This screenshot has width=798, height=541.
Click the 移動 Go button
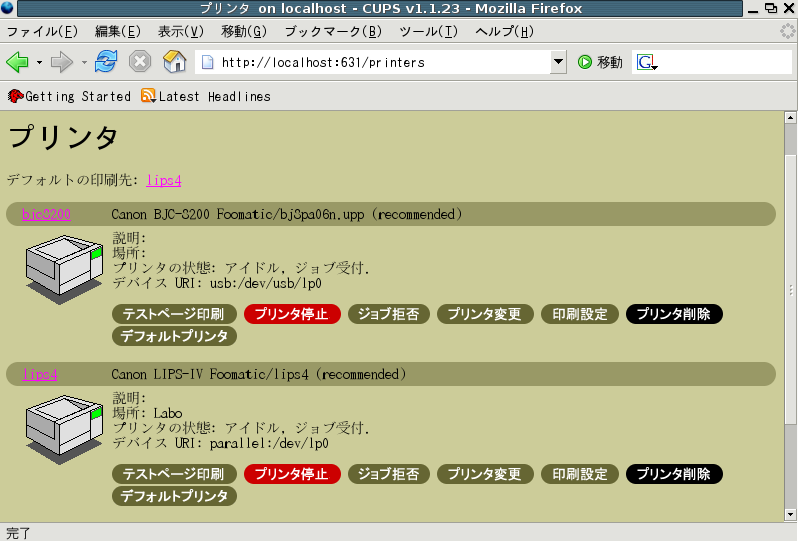(x=600, y=62)
